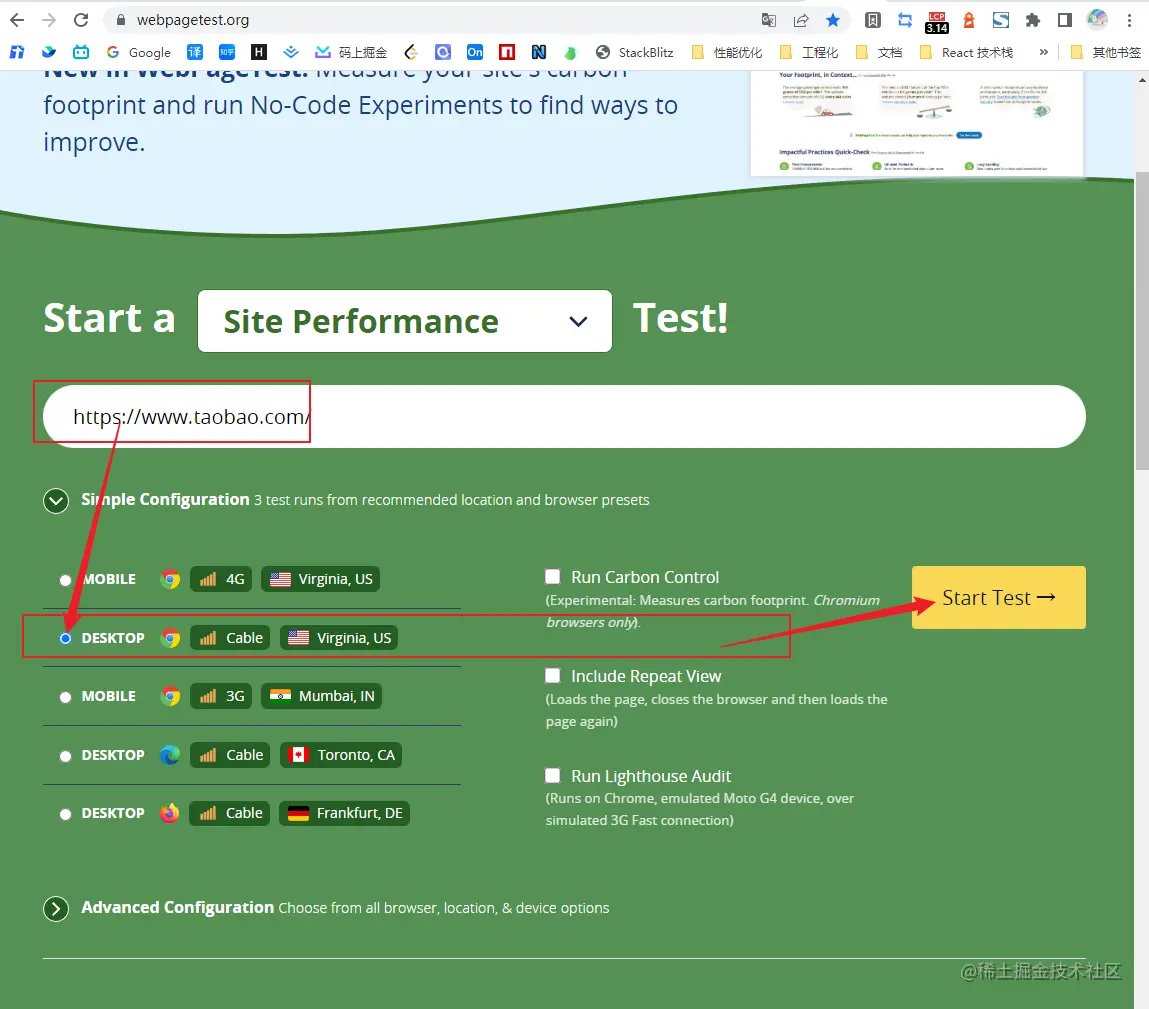Enable the Run Carbon Control checkbox
Viewport: 1149px width, 1009px height.
(x=553, y=577)
